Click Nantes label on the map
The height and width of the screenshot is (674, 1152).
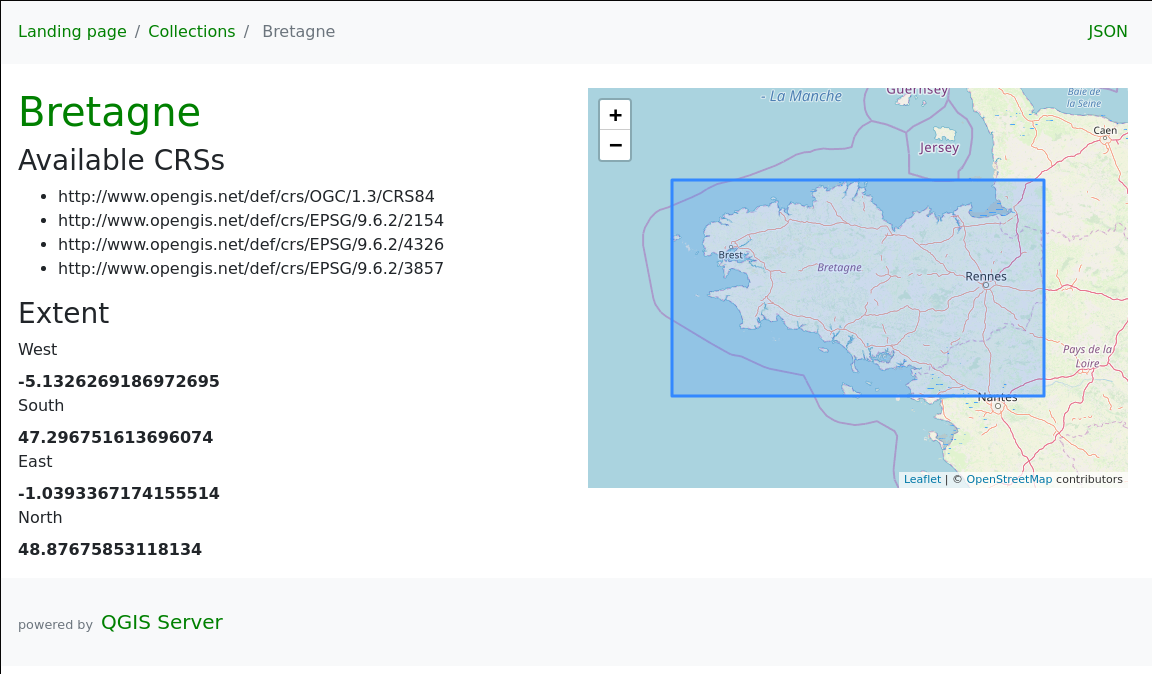(x=997, y=397)
